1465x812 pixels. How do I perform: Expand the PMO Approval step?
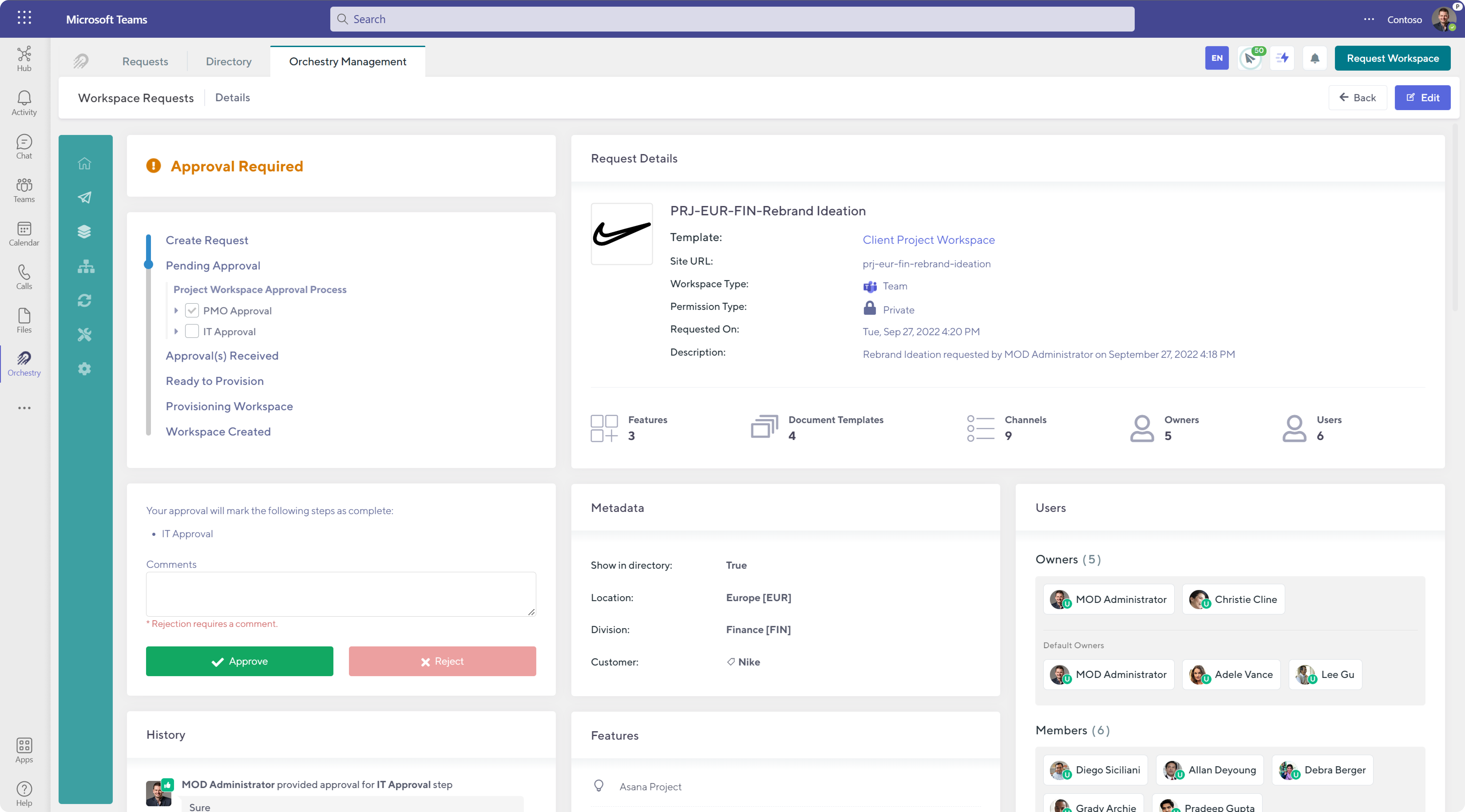[176, 311]
